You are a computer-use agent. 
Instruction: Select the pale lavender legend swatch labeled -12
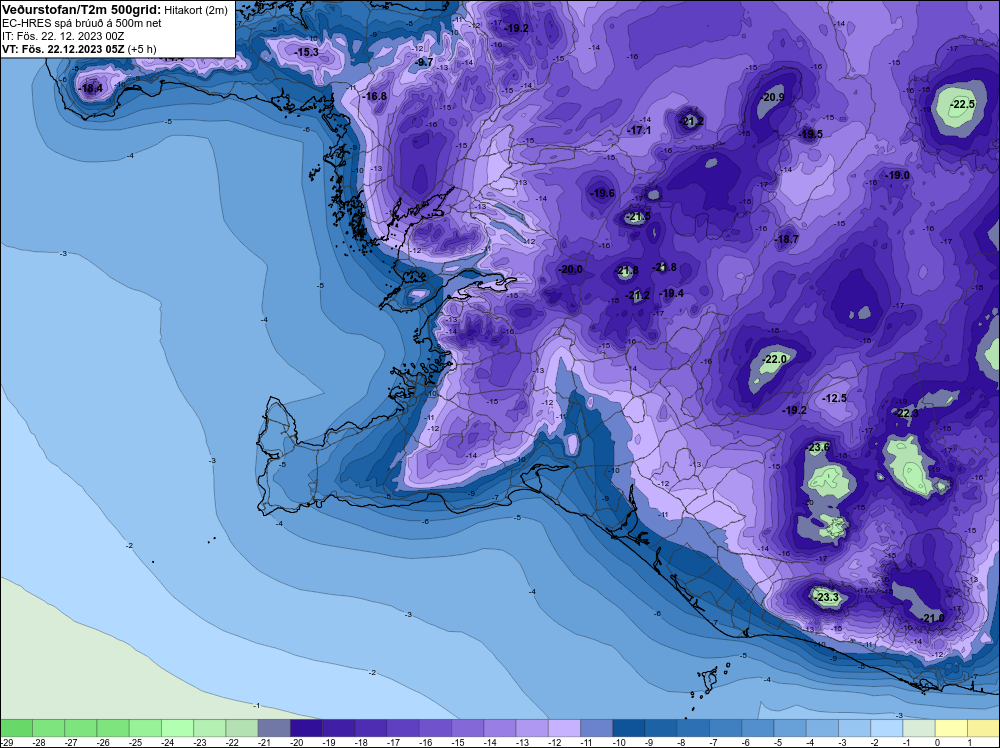[x=564, y=728]
